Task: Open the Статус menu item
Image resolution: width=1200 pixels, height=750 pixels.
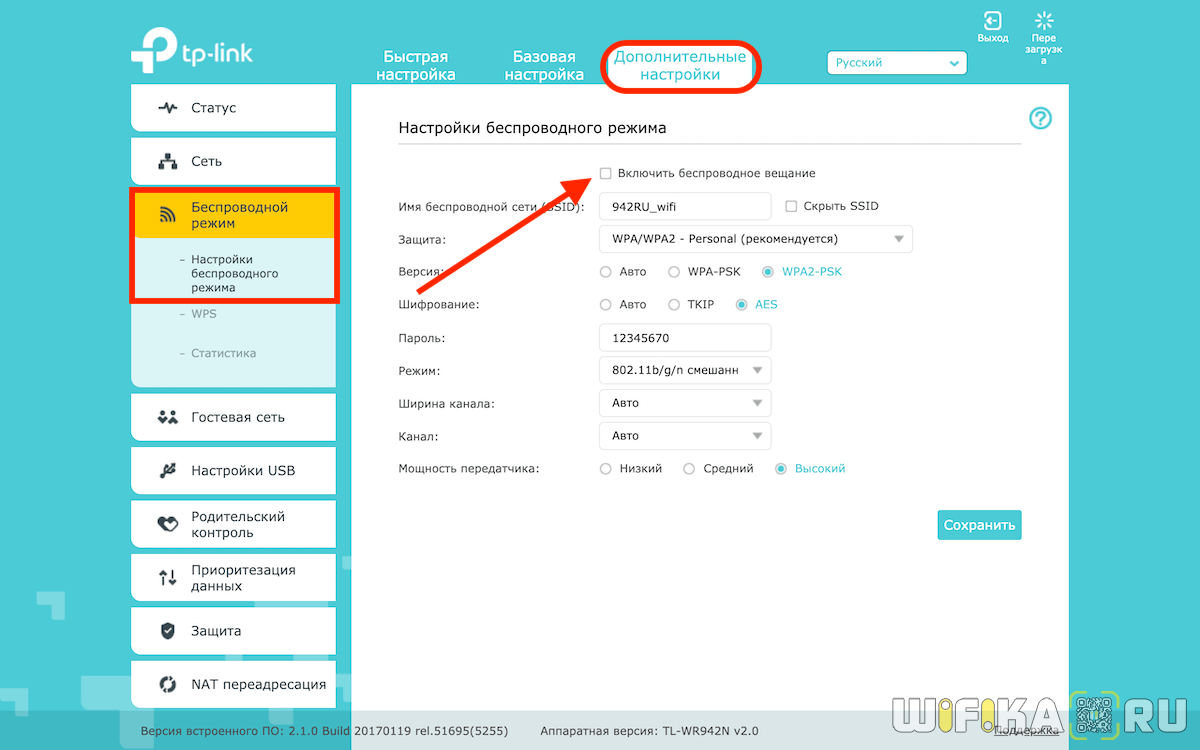Action: [233, 108]
